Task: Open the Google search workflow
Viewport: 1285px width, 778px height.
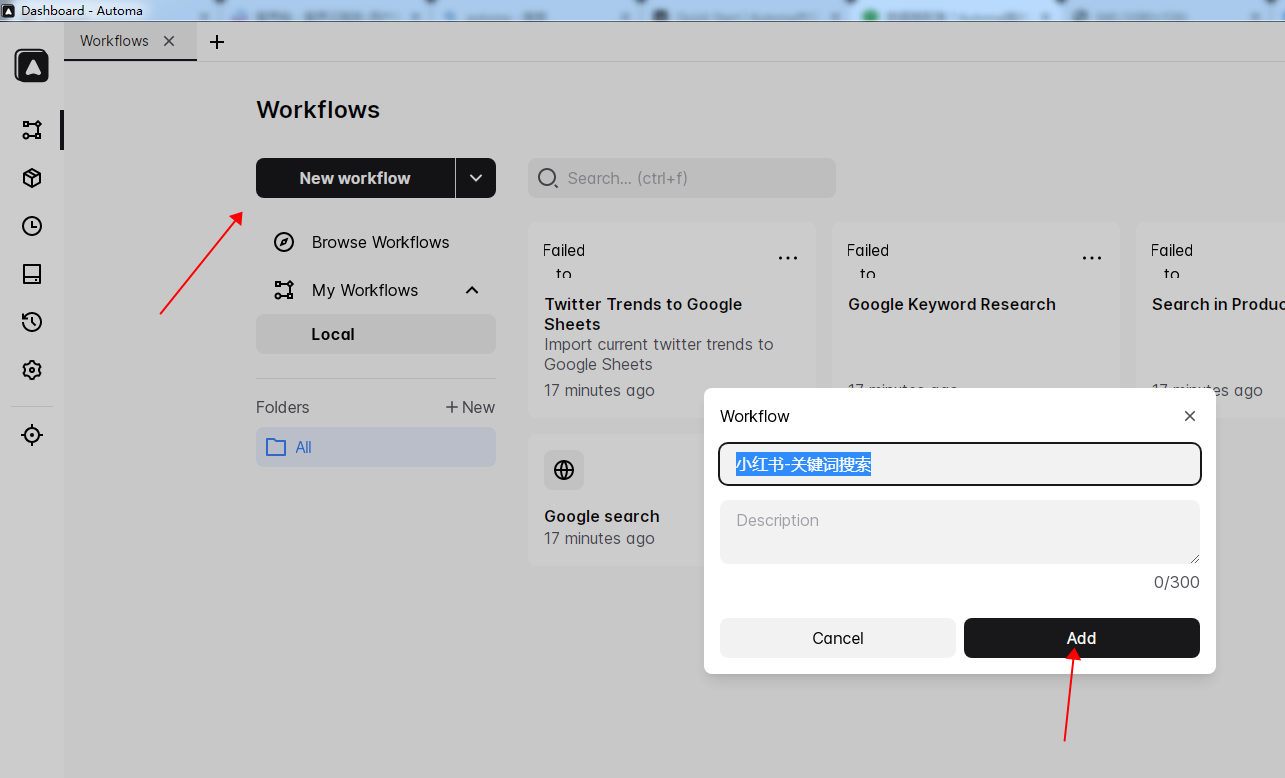Action: [602, 516]
